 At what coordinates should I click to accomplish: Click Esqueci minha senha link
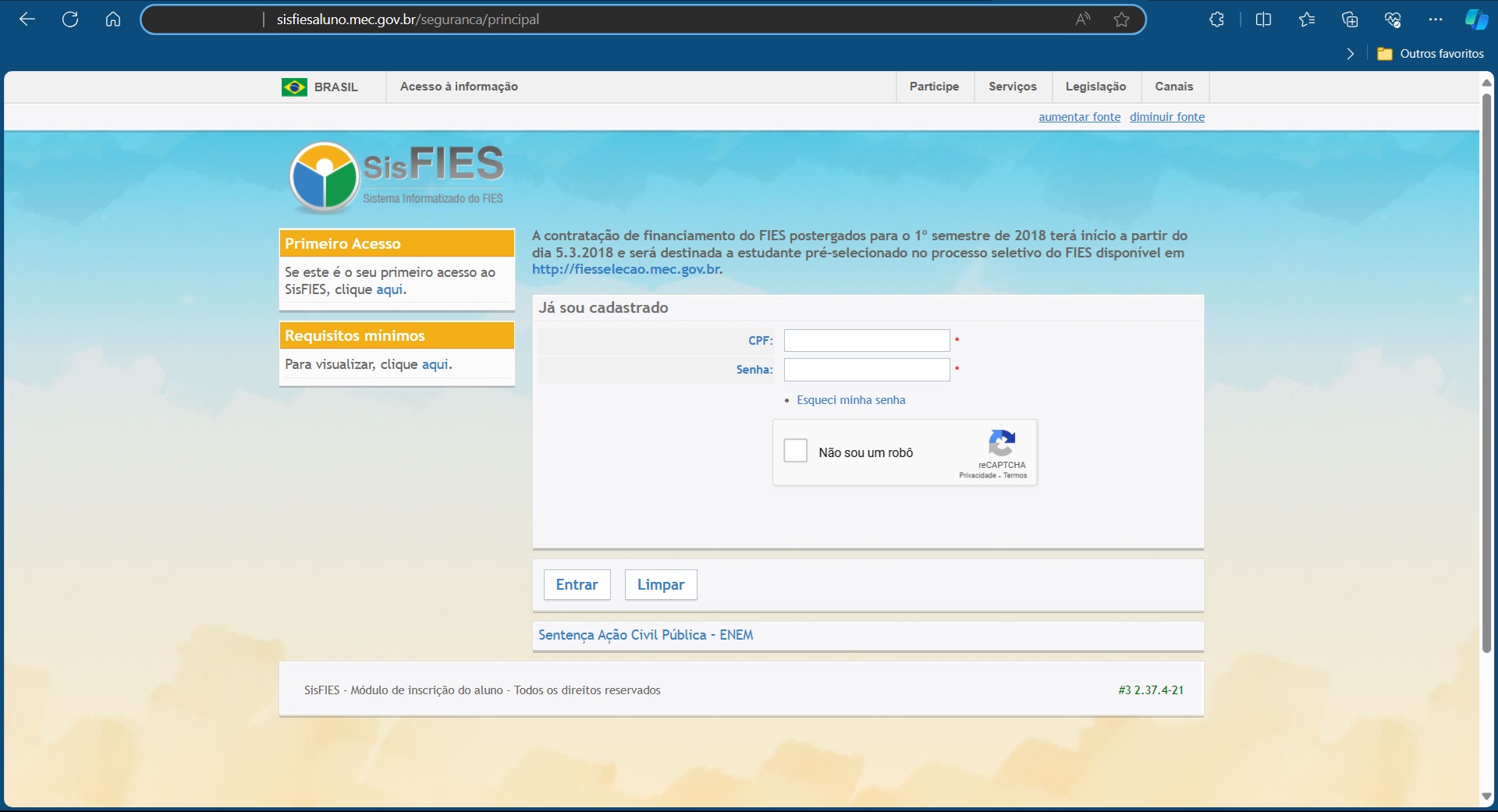(x=850, y=400)
